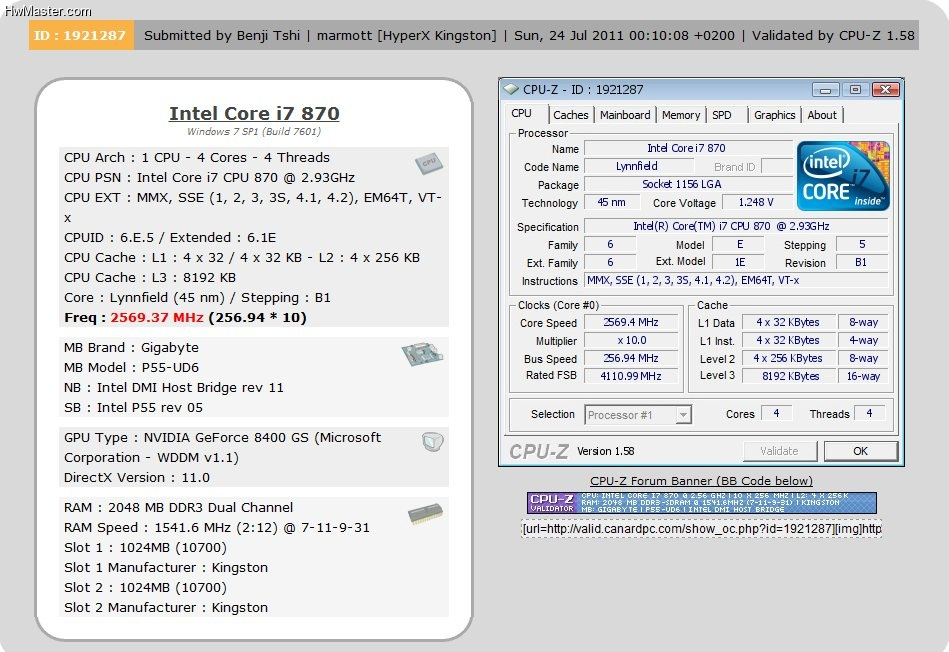The image size is (949, 652).
Task: Click the SB : Intel P55 rev 05 line
Action: (x=133, y=407)
